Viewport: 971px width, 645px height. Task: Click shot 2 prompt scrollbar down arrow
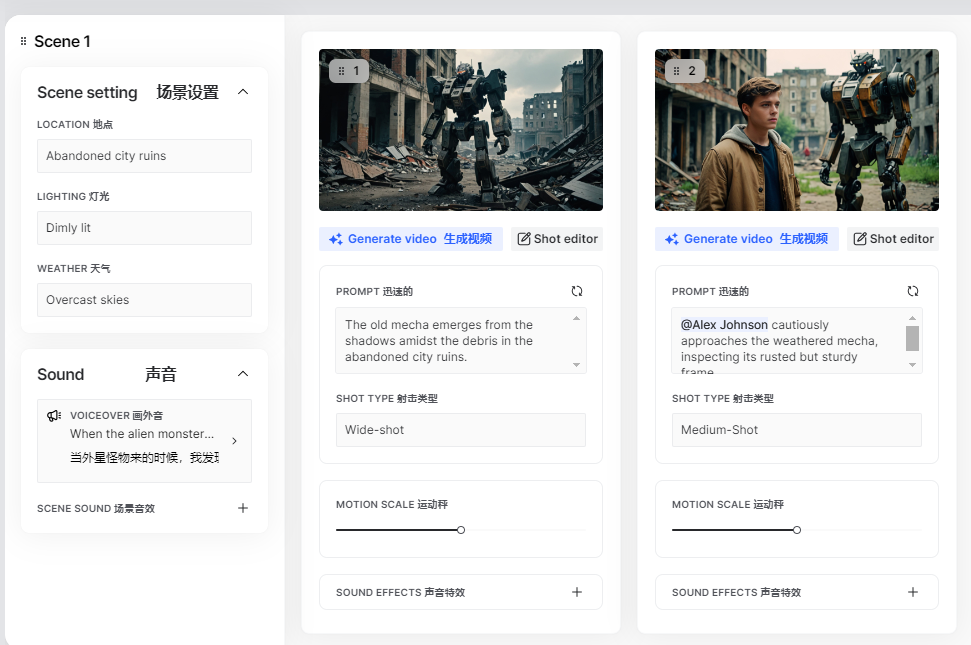(912, 365)
